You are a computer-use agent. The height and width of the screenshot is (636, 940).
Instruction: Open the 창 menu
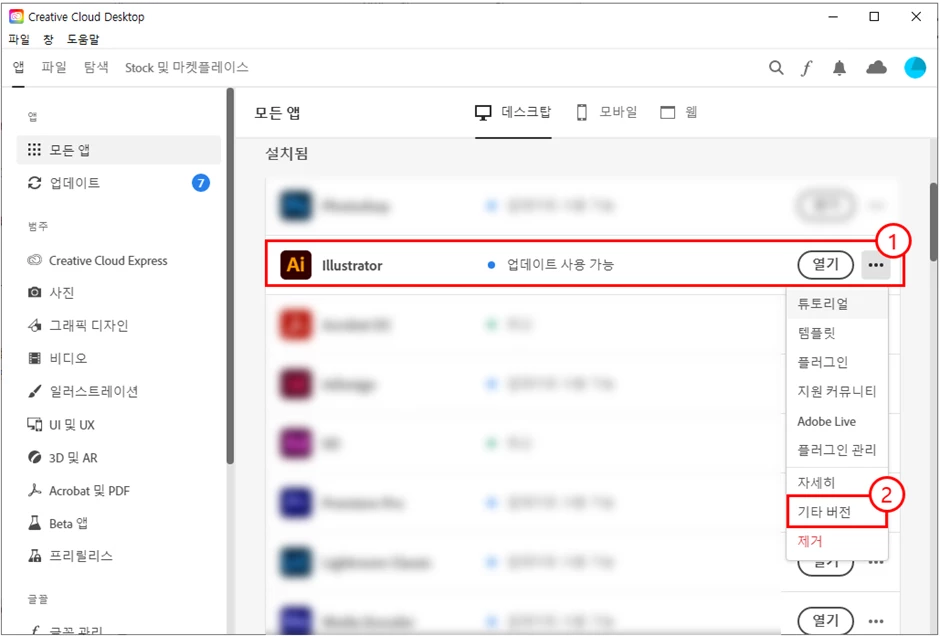(48, 40)
